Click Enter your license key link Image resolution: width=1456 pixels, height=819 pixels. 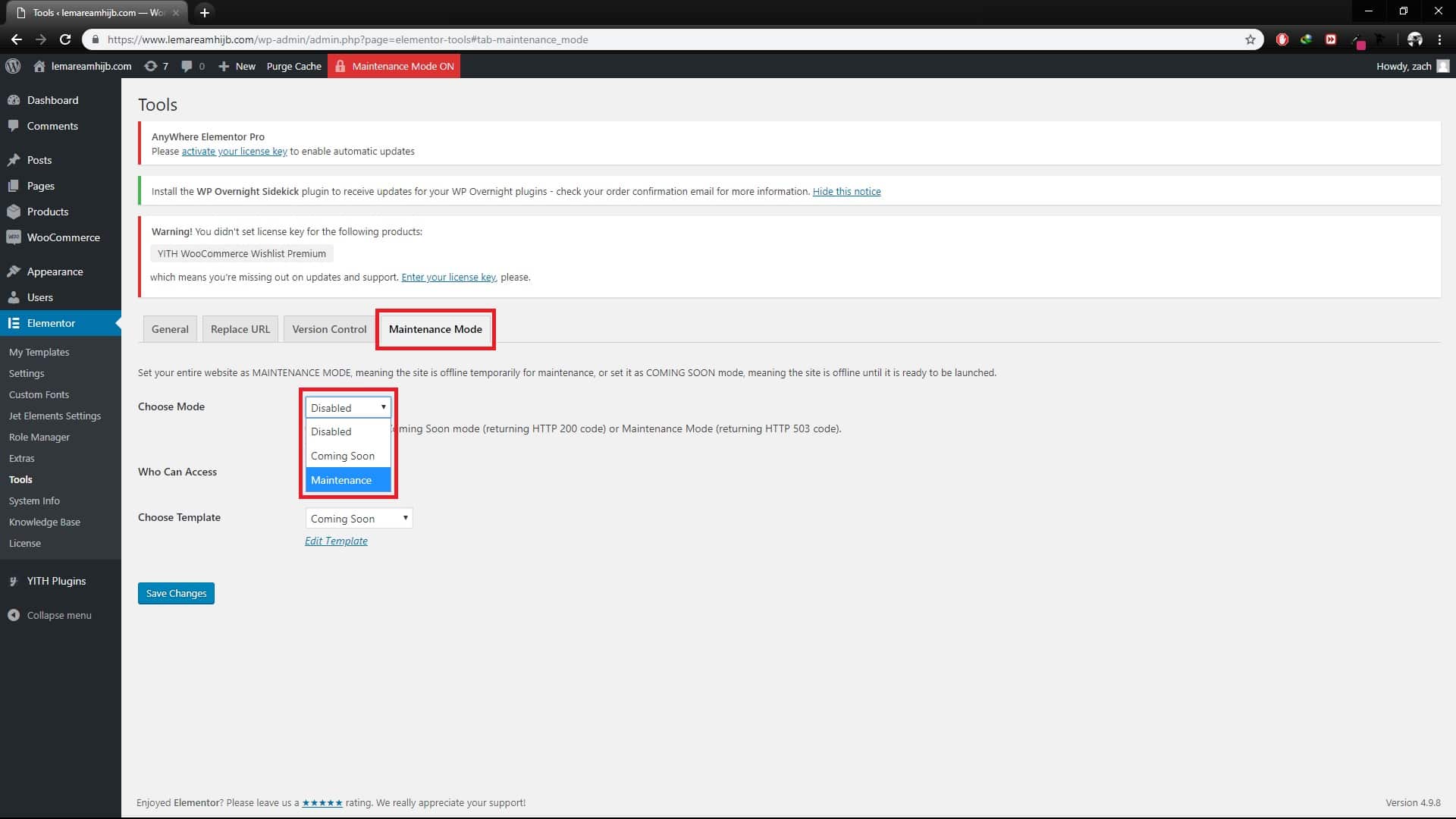448,277
